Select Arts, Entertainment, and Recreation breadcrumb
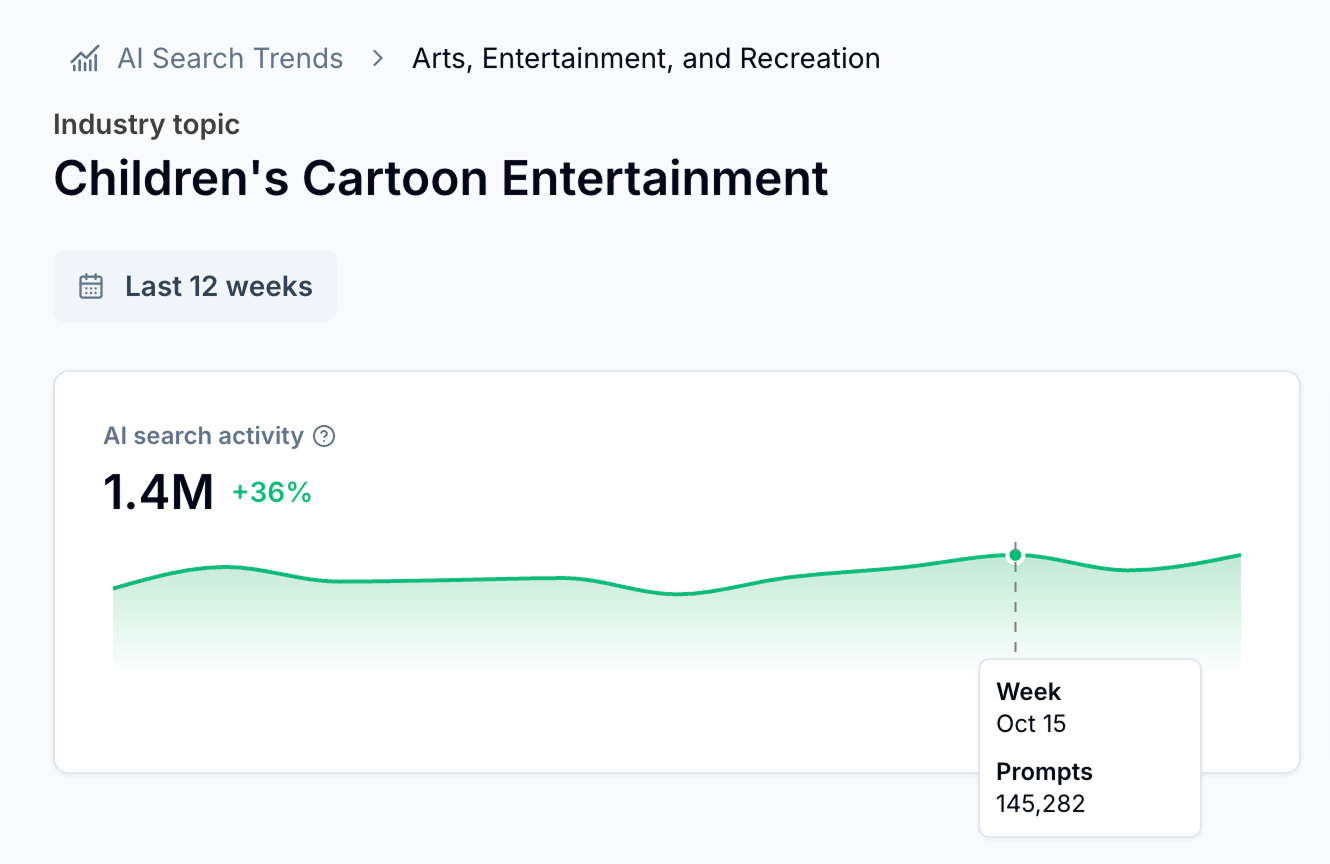The image size is (1330, 864). [646, 59]
